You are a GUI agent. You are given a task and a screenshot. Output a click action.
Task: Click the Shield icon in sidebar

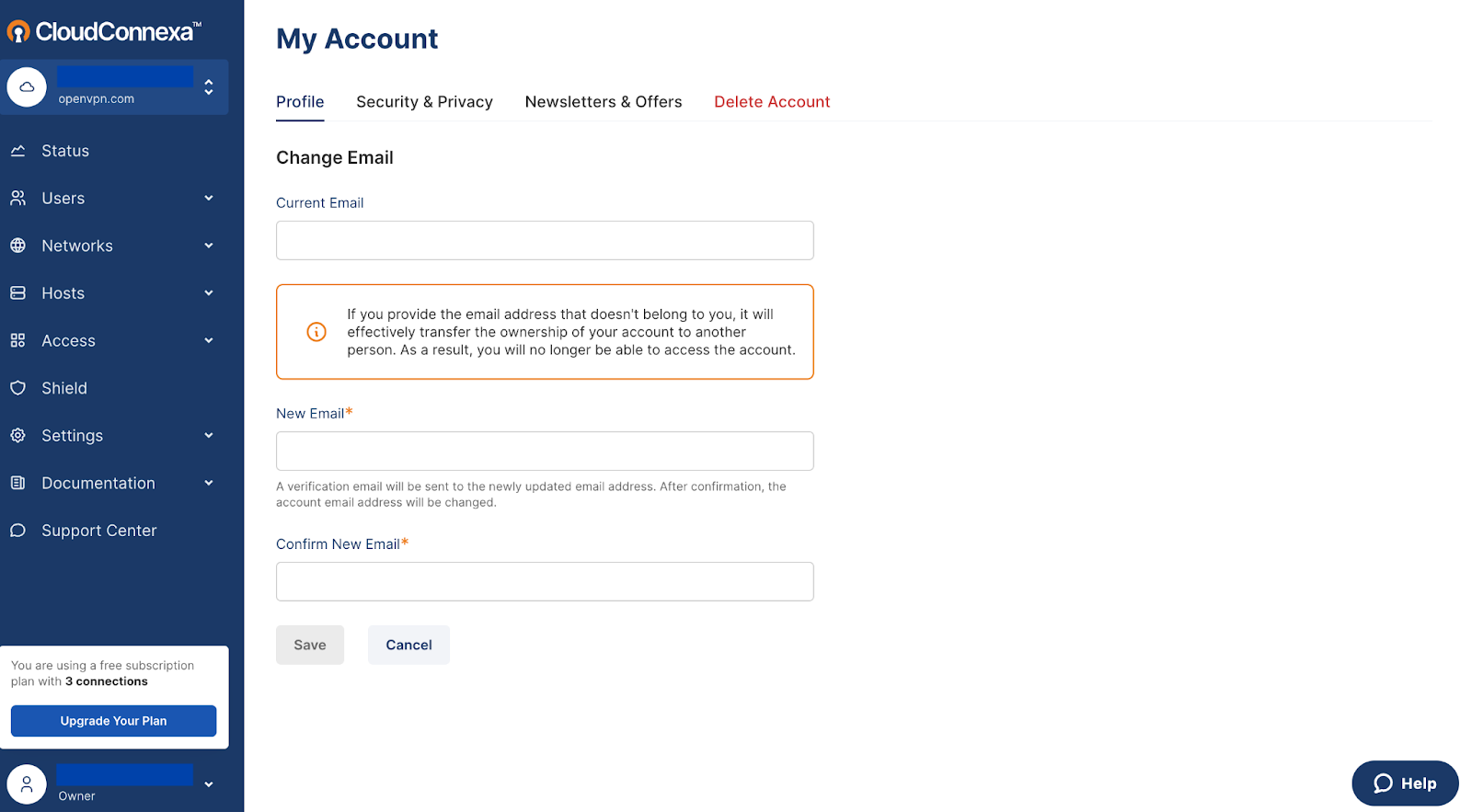(x=17, y=388)
